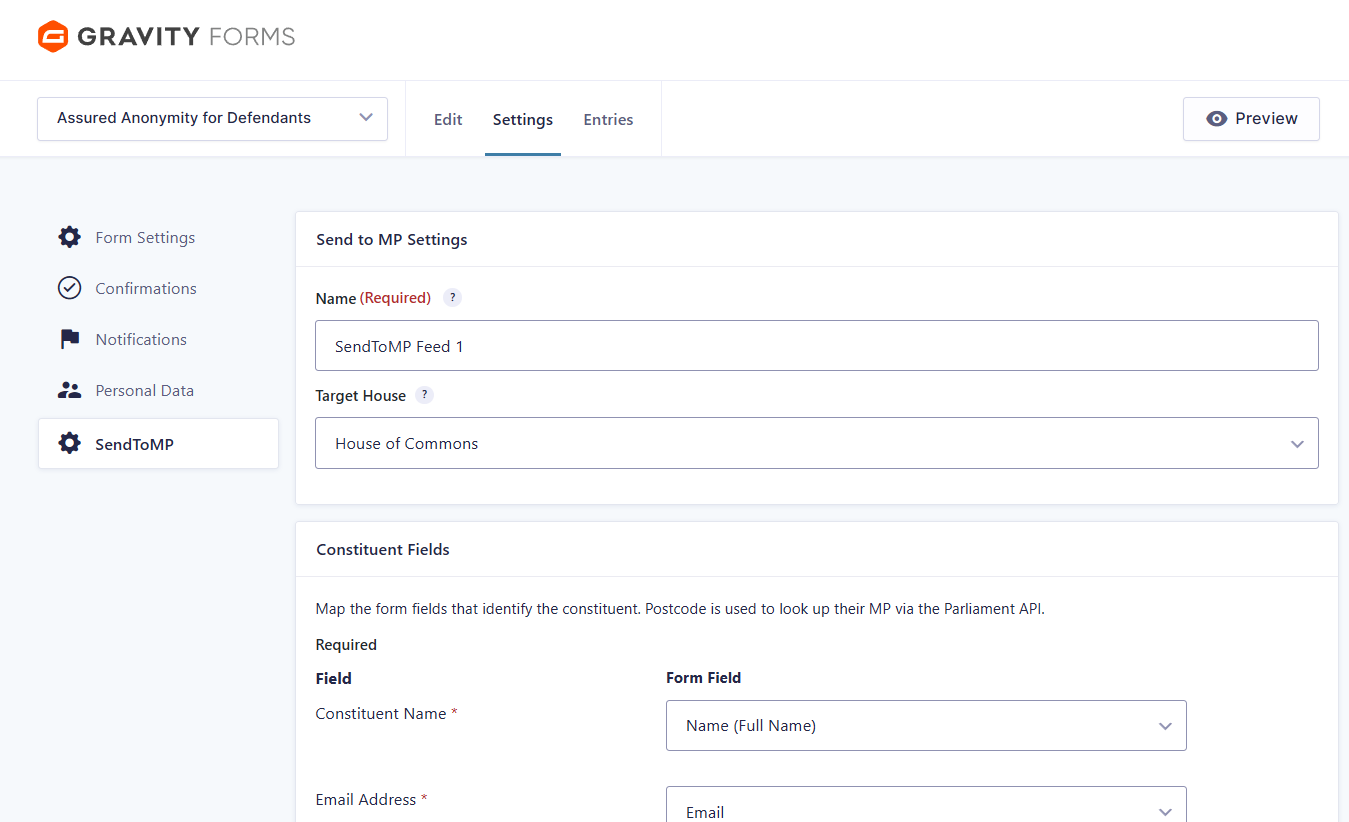Click the Constituent Fields heading
Viewport: 1349px width, 822px height.
pos(383,549)
